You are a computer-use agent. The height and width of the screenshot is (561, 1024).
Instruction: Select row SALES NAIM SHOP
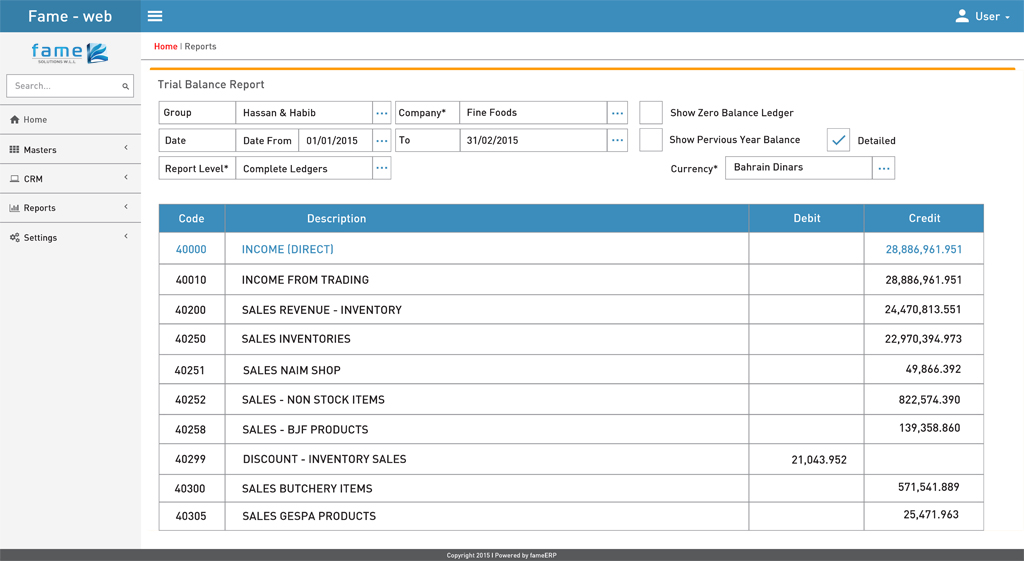(x=571, y=370)
